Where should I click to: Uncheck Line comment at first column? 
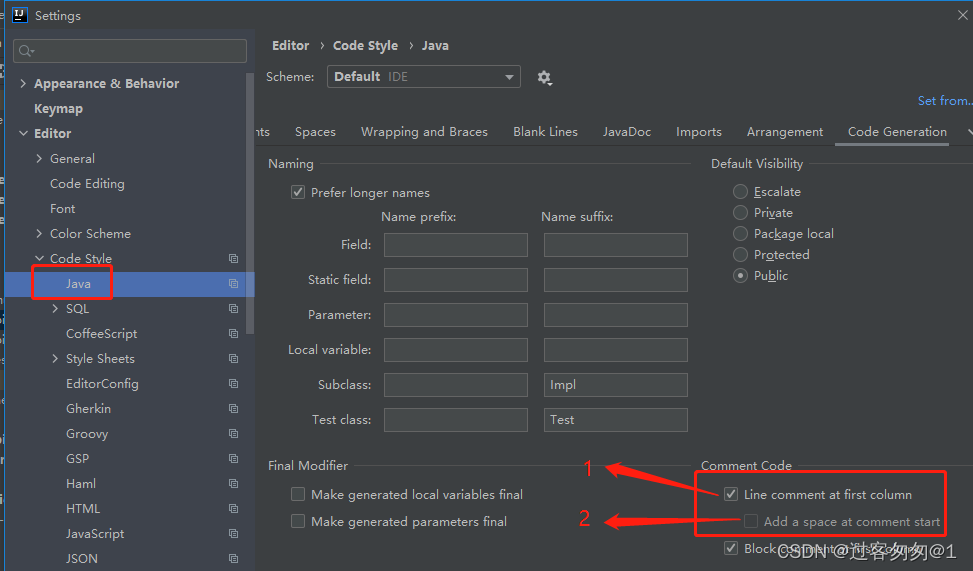point(731,494)
